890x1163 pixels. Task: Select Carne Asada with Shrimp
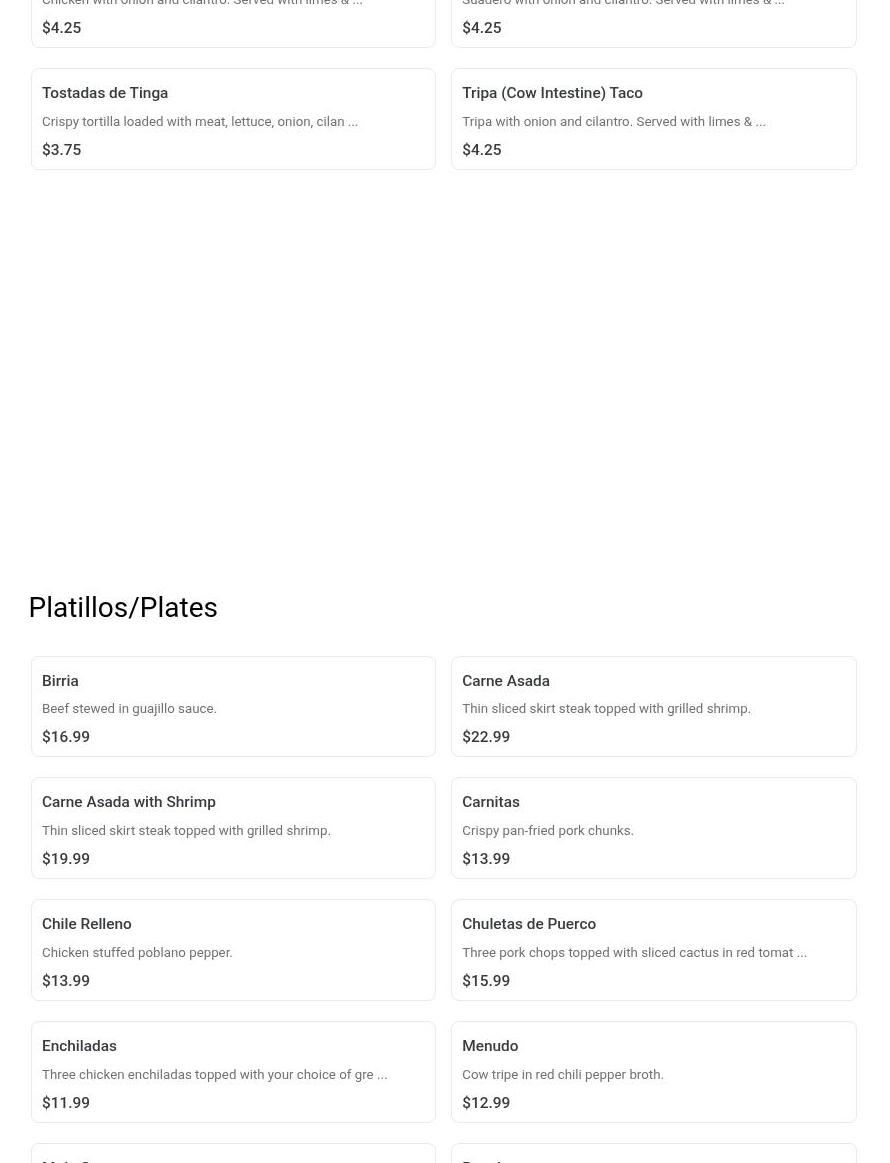tap(233, 828)
